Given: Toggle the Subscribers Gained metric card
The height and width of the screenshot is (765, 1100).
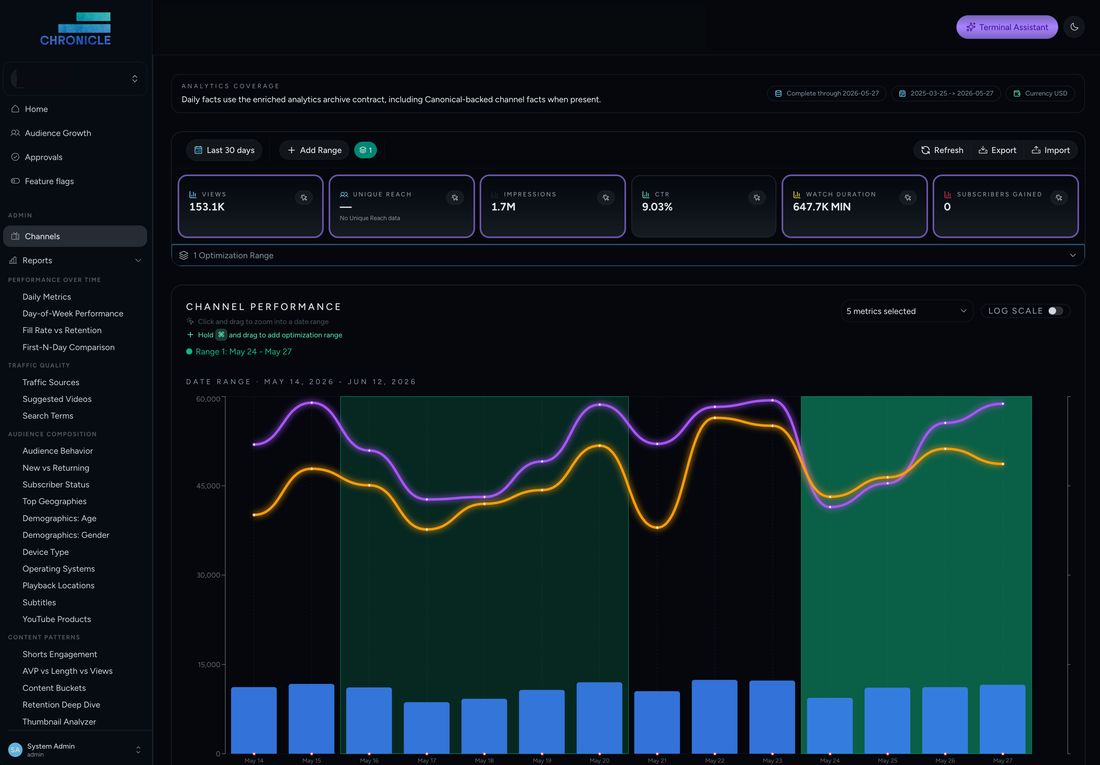Looking at the screenshot, I should tap(1005, 206).
